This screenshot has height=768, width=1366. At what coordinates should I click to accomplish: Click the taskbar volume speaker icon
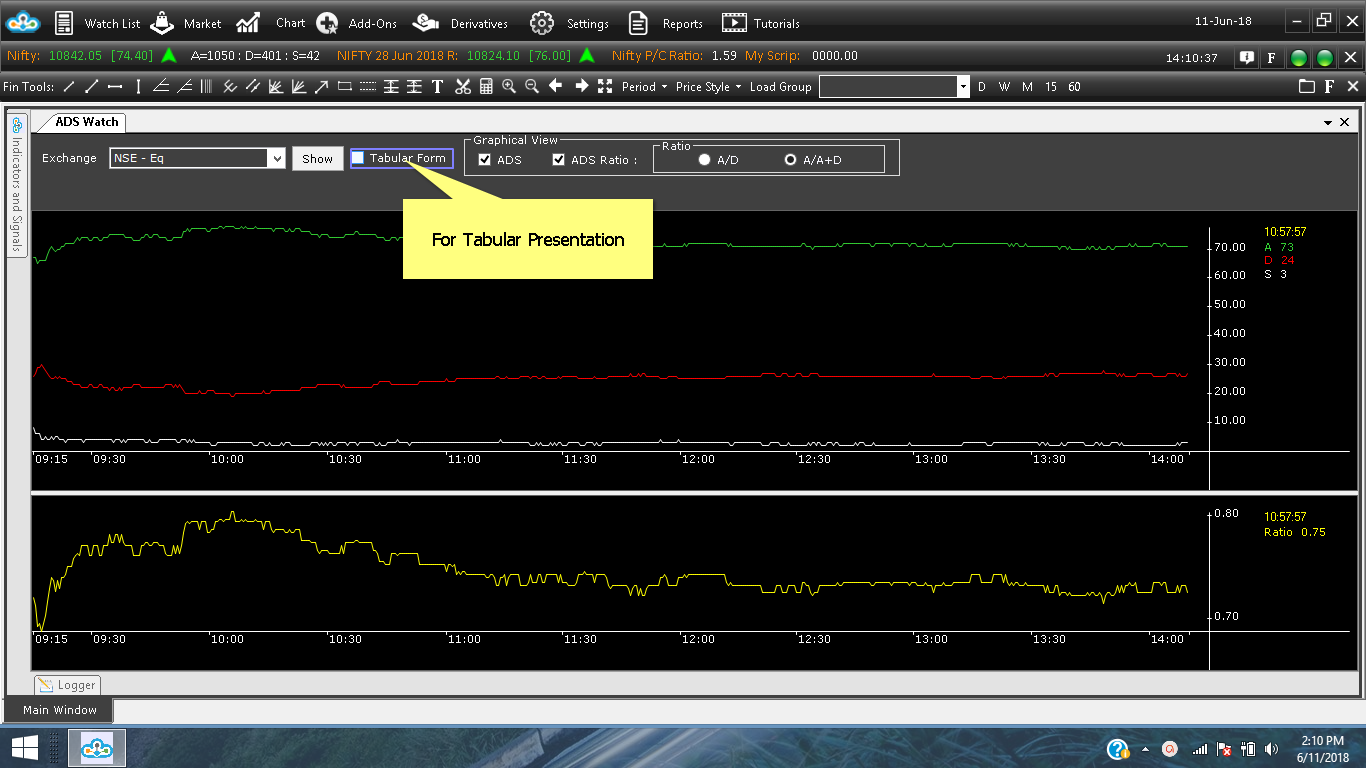[x=1271, y=748]
